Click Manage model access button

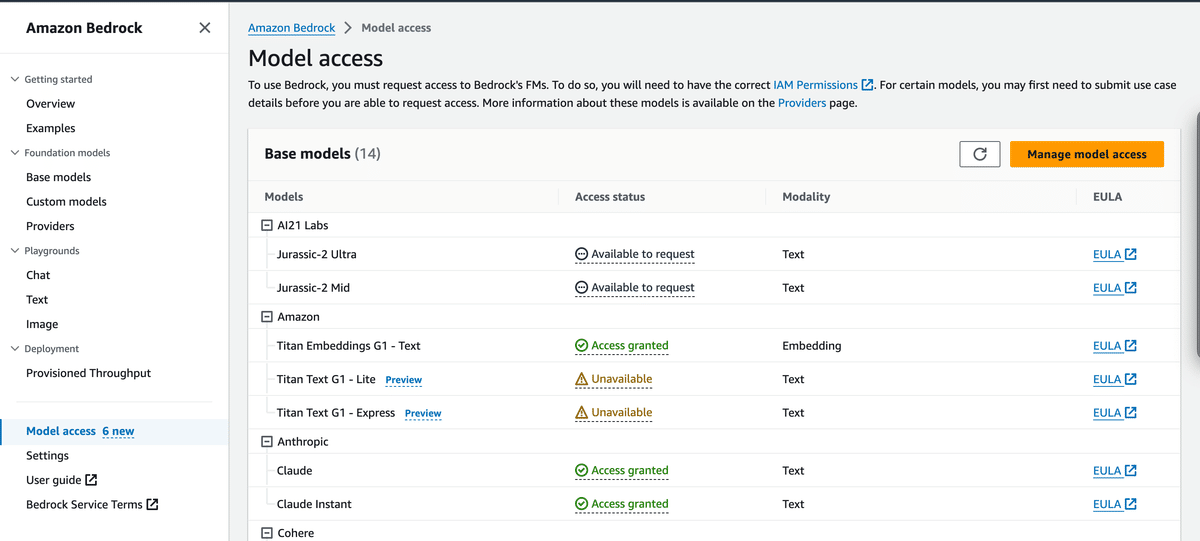pos(1086,154)
